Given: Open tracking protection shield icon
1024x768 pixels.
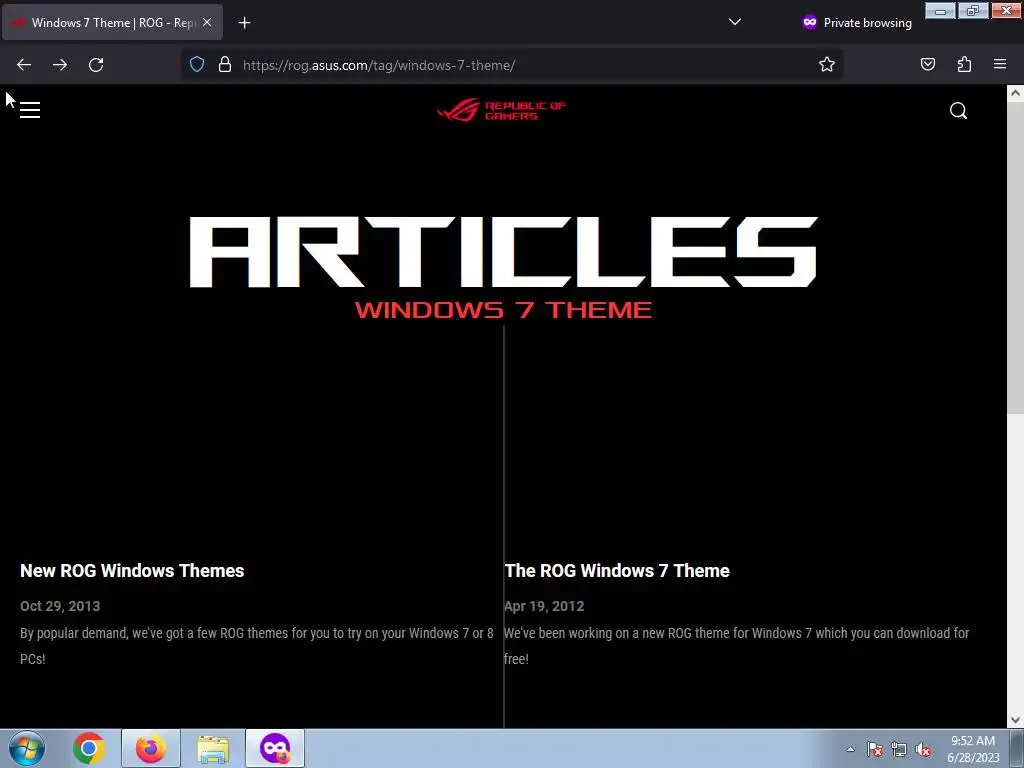Looking at the screenshot, I should [x=197, y=65].
